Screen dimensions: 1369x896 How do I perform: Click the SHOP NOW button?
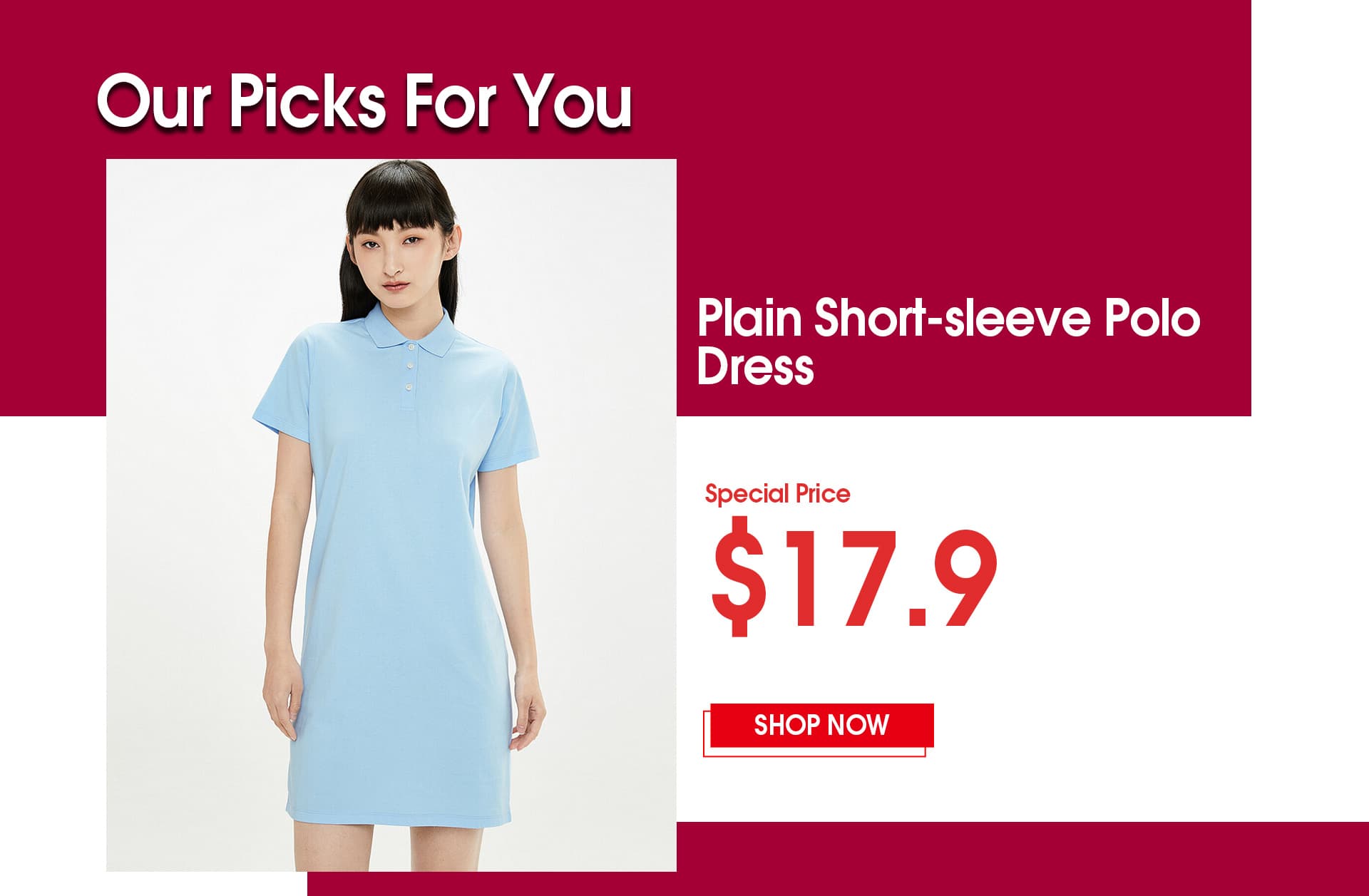[821, 726]
